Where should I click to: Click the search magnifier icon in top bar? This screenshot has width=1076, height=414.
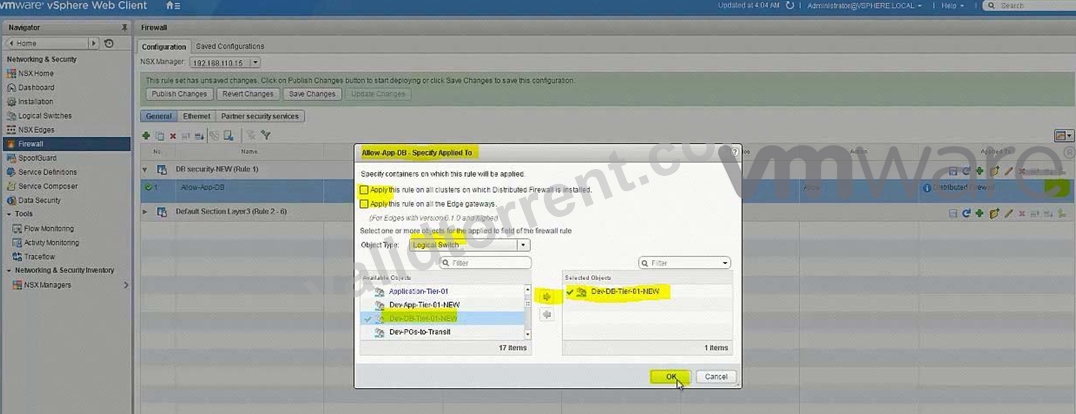(991, 5)
